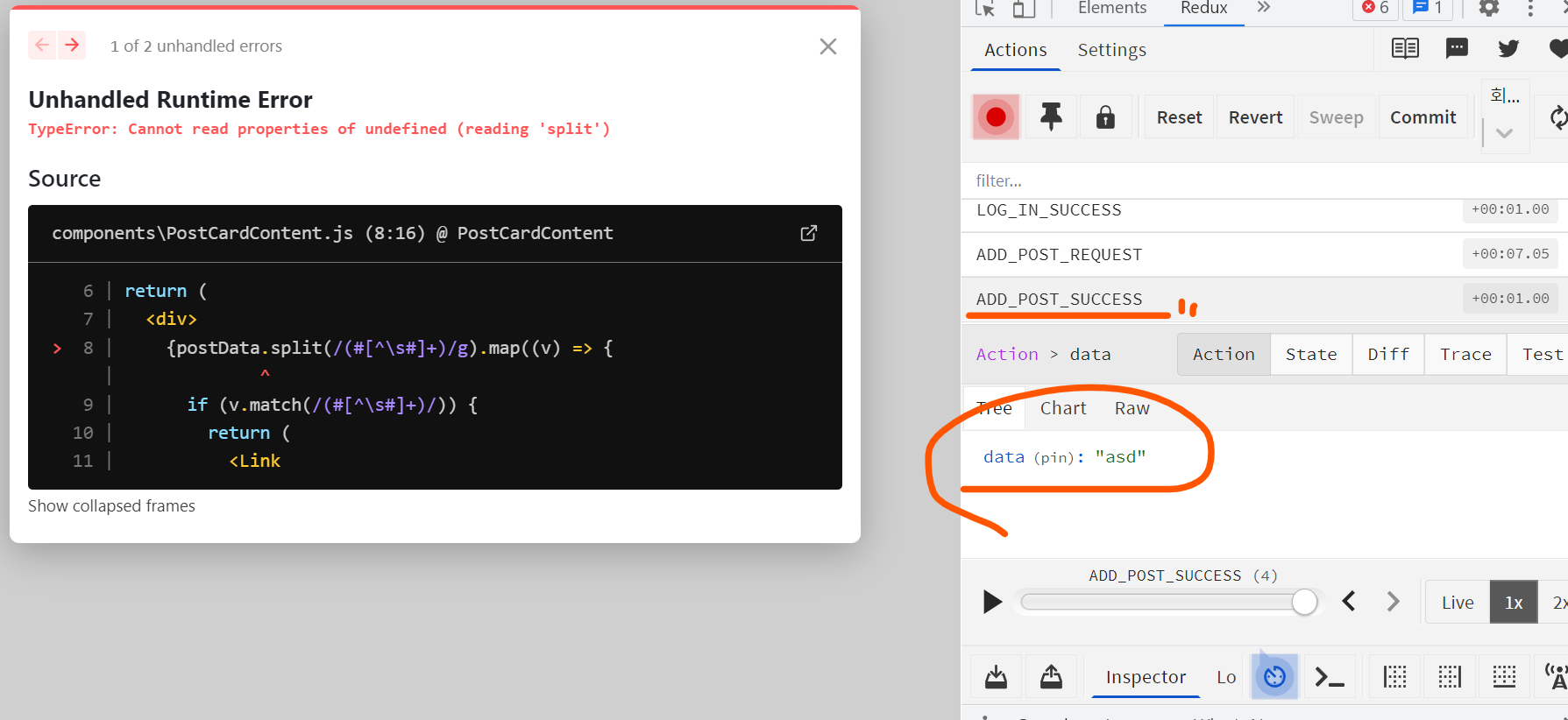The image size is (1568, 720).
Task: Click the import state download icon
Action: (x=996, y=676)
